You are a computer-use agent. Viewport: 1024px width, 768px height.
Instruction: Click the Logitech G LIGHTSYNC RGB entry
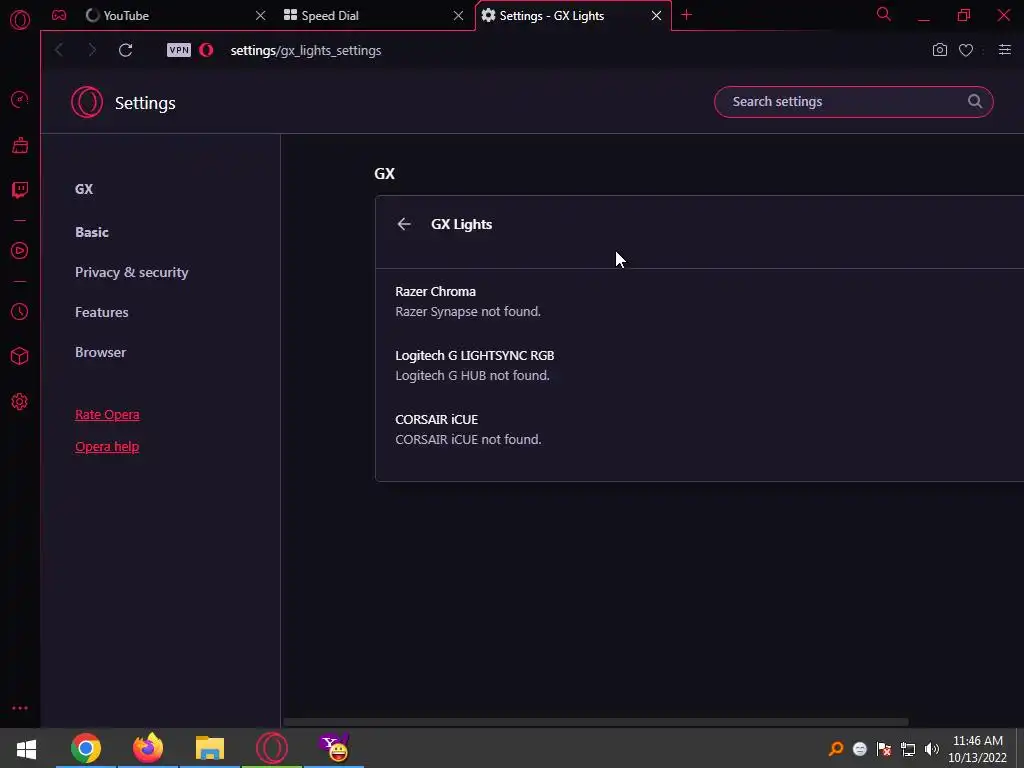click(475, 355)
